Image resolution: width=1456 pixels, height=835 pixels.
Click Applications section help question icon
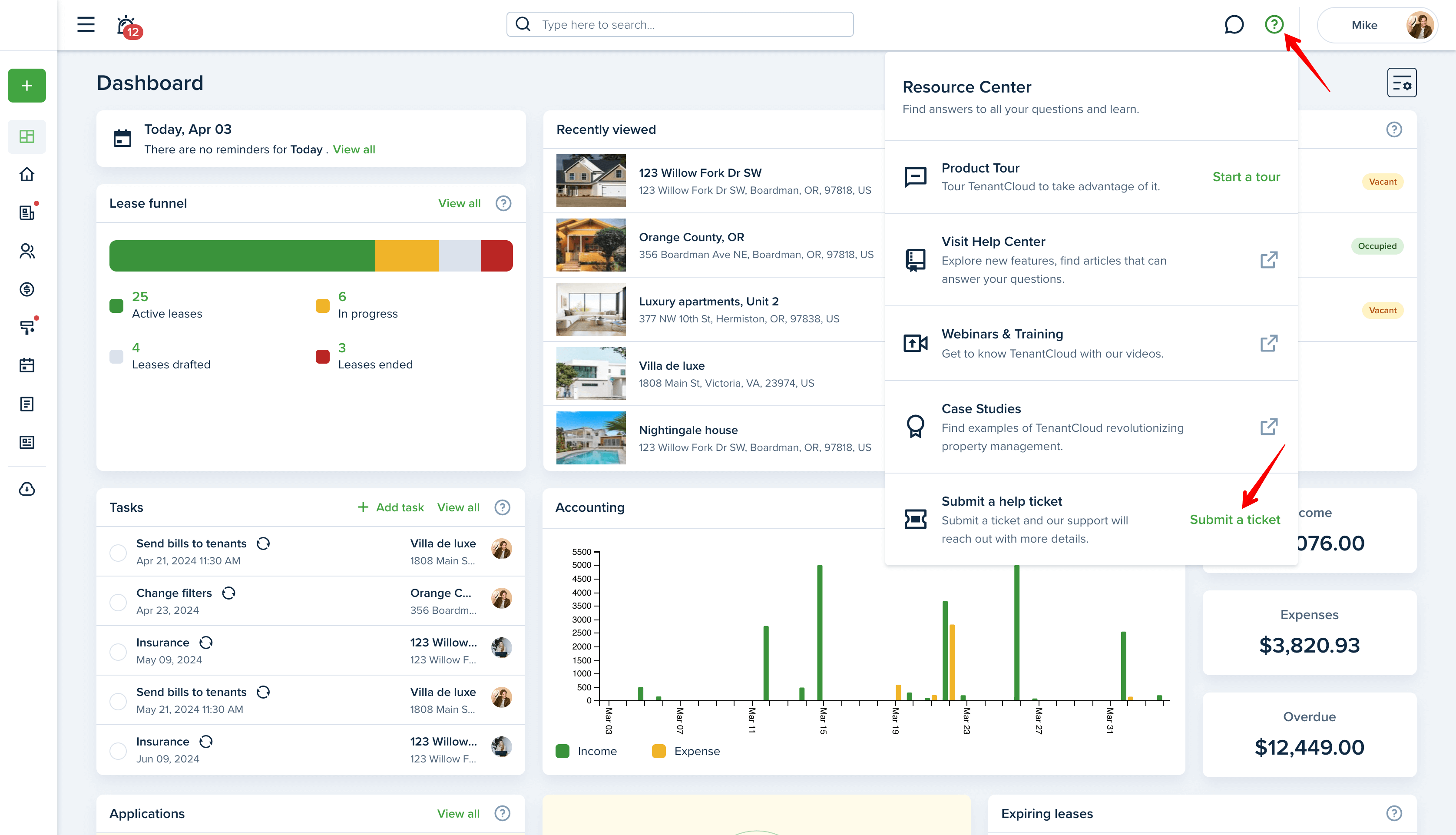502,813
